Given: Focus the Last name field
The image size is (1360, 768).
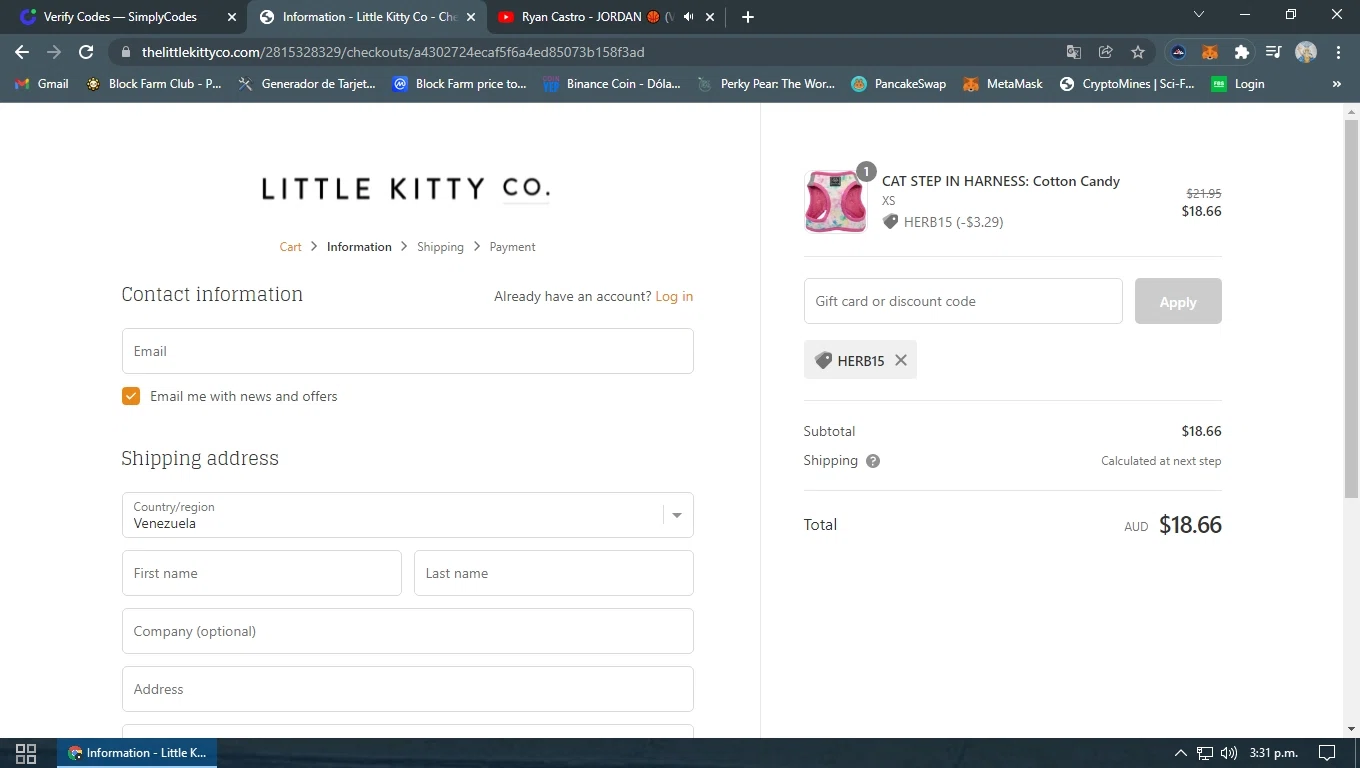Looking at the screenshot, I should point(553,573).
